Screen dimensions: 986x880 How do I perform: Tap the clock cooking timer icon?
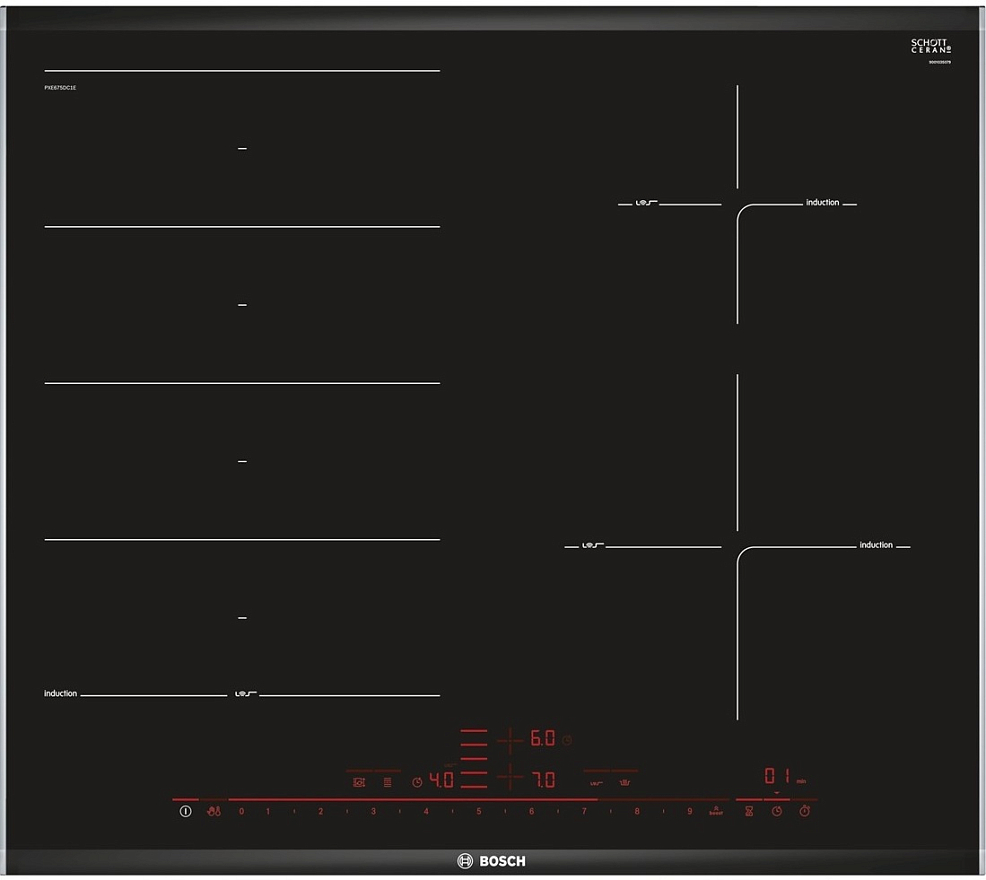[776, 812]
